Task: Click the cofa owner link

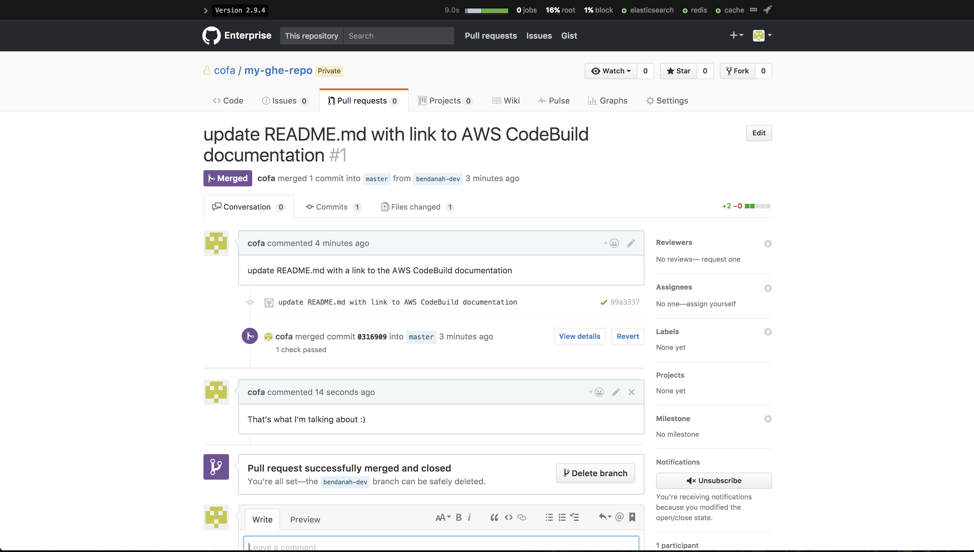Action: tap(224, 70)
